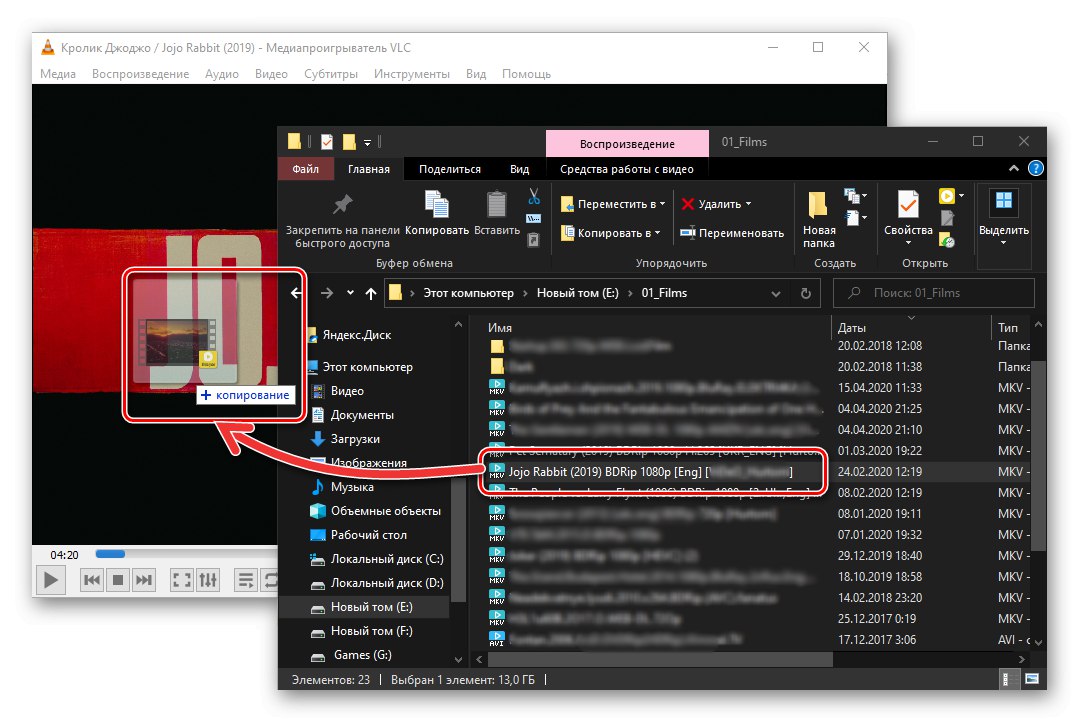
Task: Click Previous track in VLC controls
Action: pos(91,580)
